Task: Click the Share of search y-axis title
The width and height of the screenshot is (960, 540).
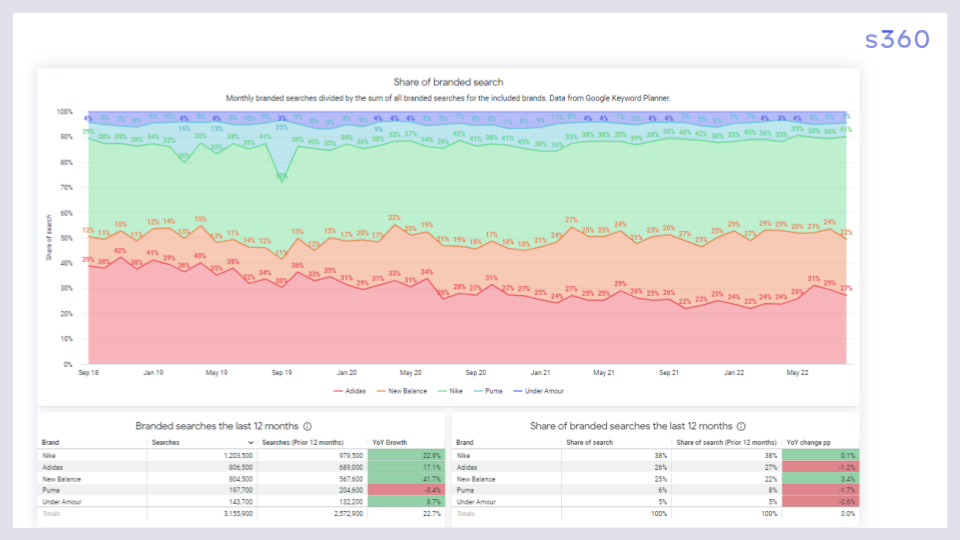Action: click(x=49, y=238)
